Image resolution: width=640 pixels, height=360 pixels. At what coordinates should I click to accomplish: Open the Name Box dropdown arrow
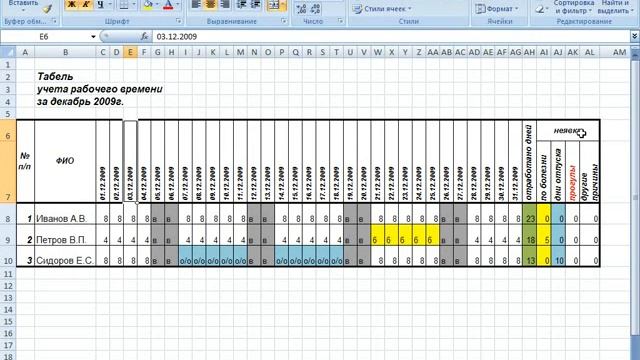click(x=93, y=37)
